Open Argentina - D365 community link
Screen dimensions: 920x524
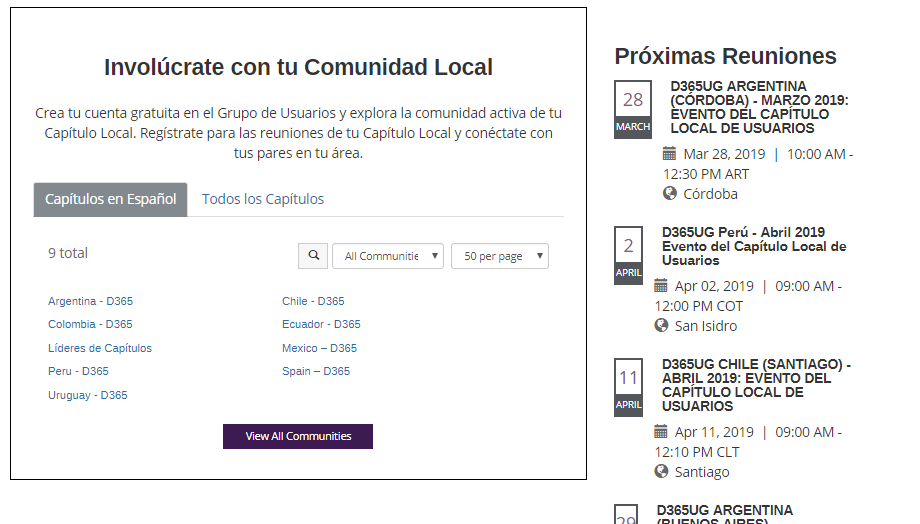coord(90,301)
